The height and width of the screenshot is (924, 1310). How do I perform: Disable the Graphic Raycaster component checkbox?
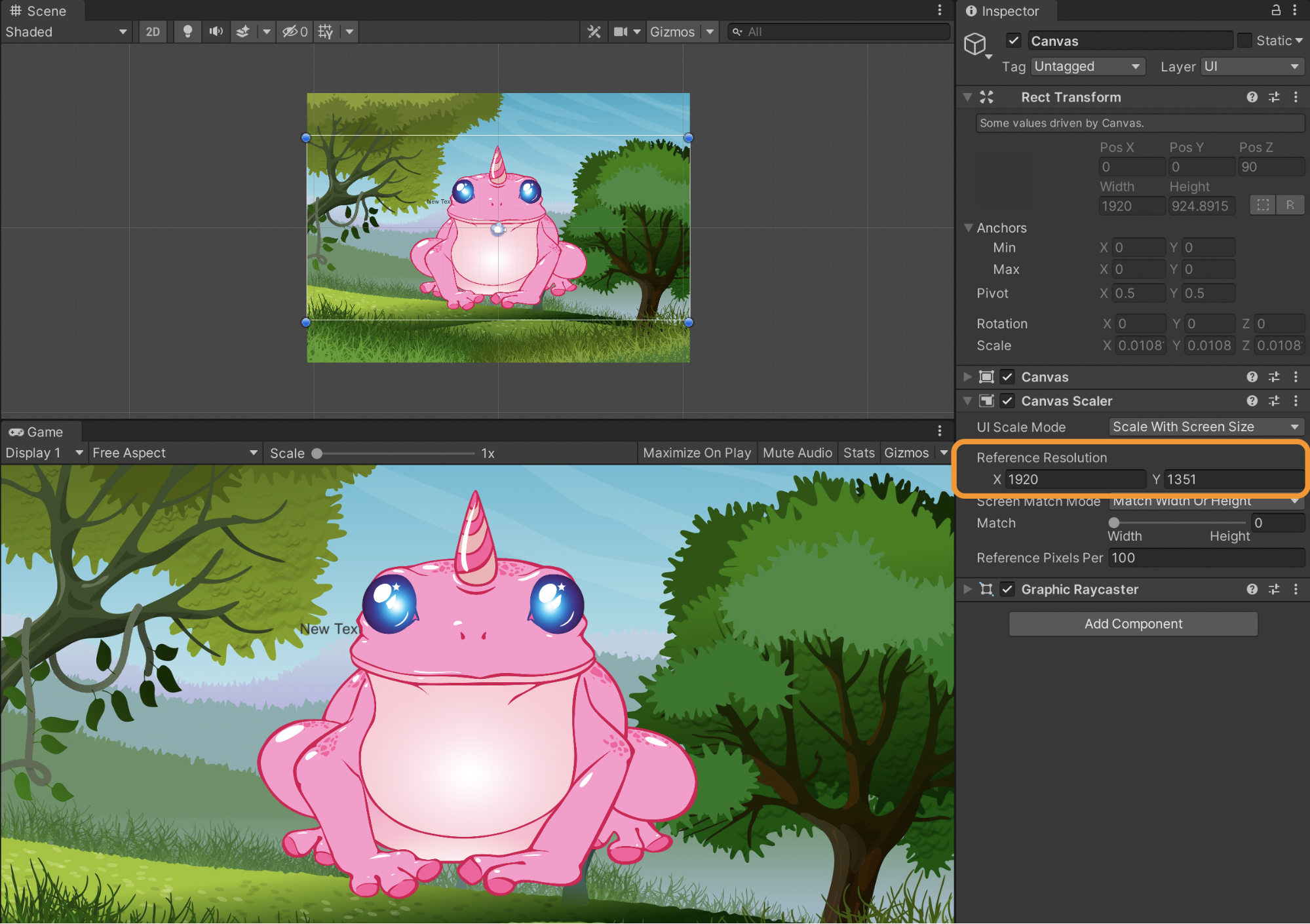1007,589
